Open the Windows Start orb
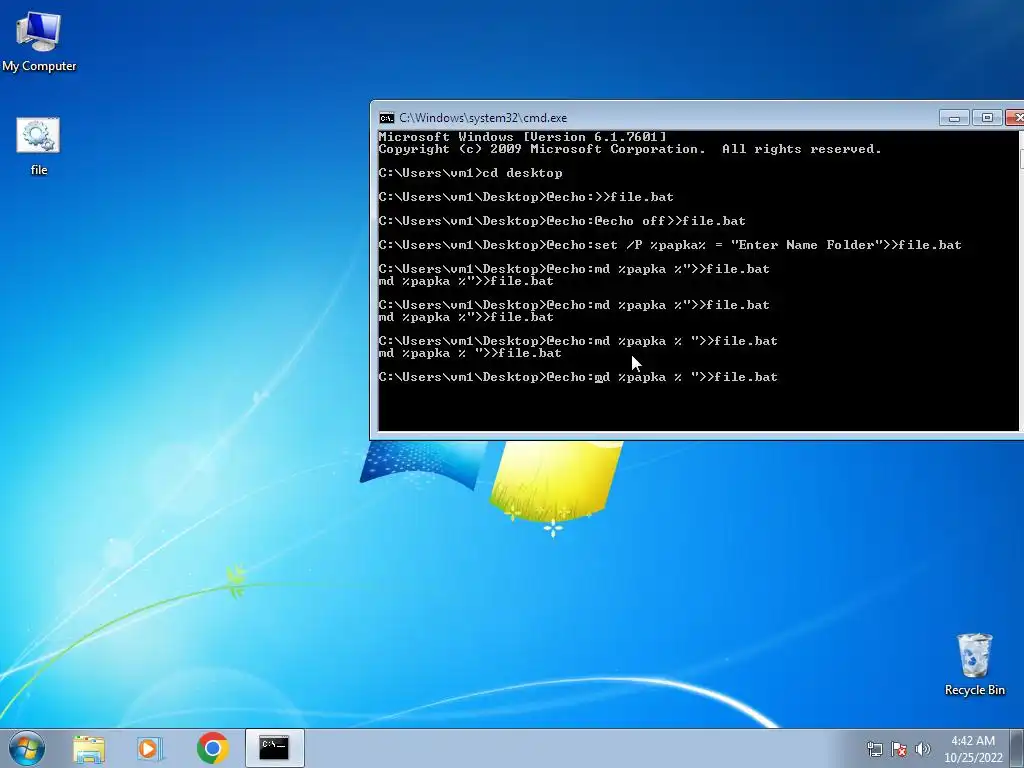1024x768 pixels. pos(27,748)
